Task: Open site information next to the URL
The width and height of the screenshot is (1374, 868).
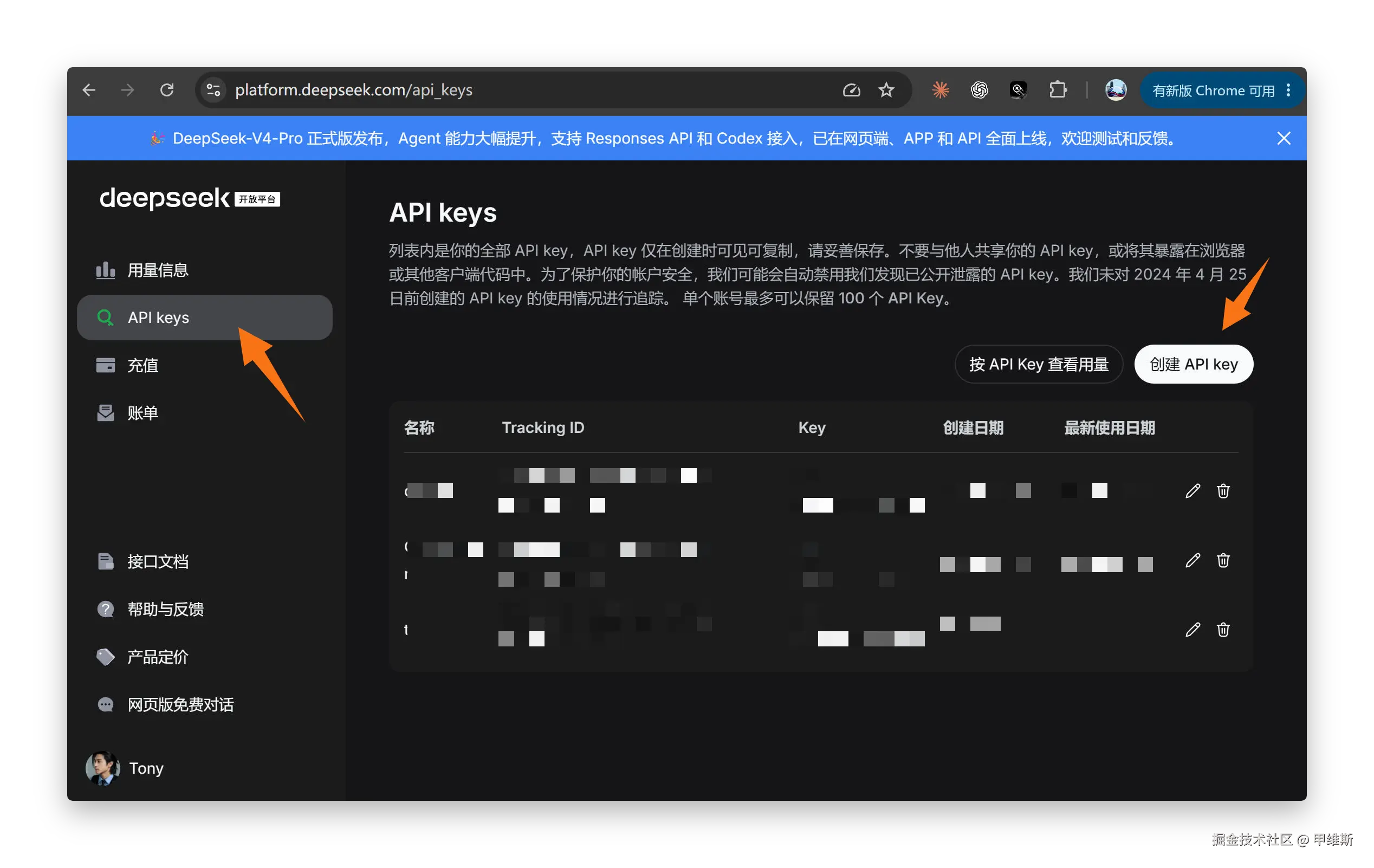Action: [213, 90]
